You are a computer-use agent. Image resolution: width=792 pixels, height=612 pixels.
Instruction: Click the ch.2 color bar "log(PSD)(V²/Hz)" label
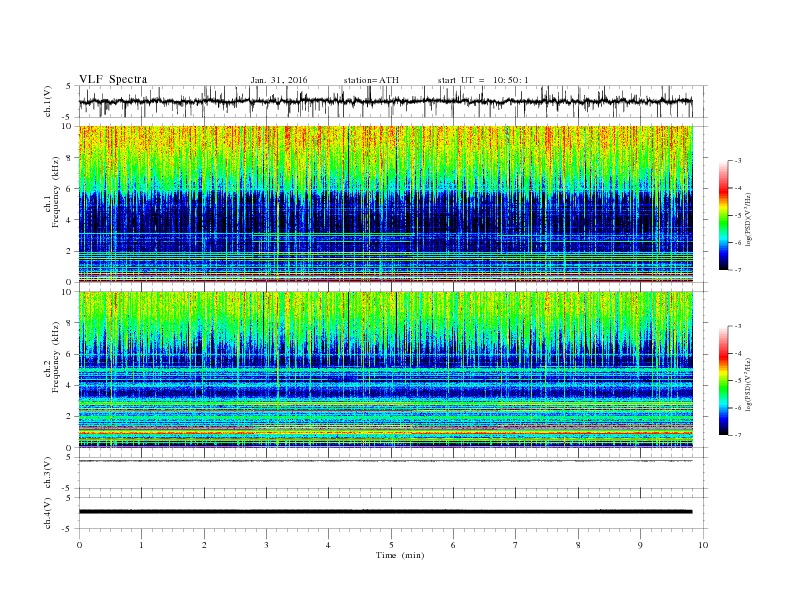(x=748, y=384)
